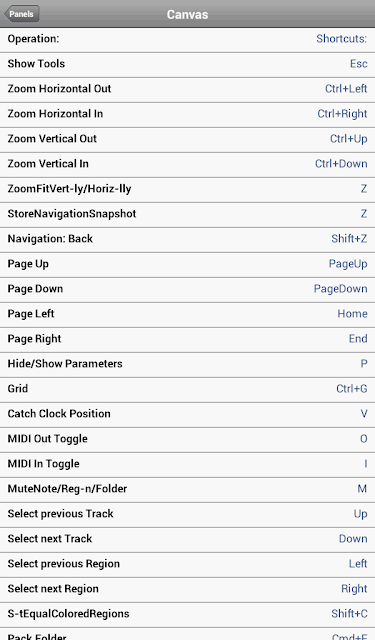Select the Navigation: Back item
375x640 pixels.
coord(187,240)
